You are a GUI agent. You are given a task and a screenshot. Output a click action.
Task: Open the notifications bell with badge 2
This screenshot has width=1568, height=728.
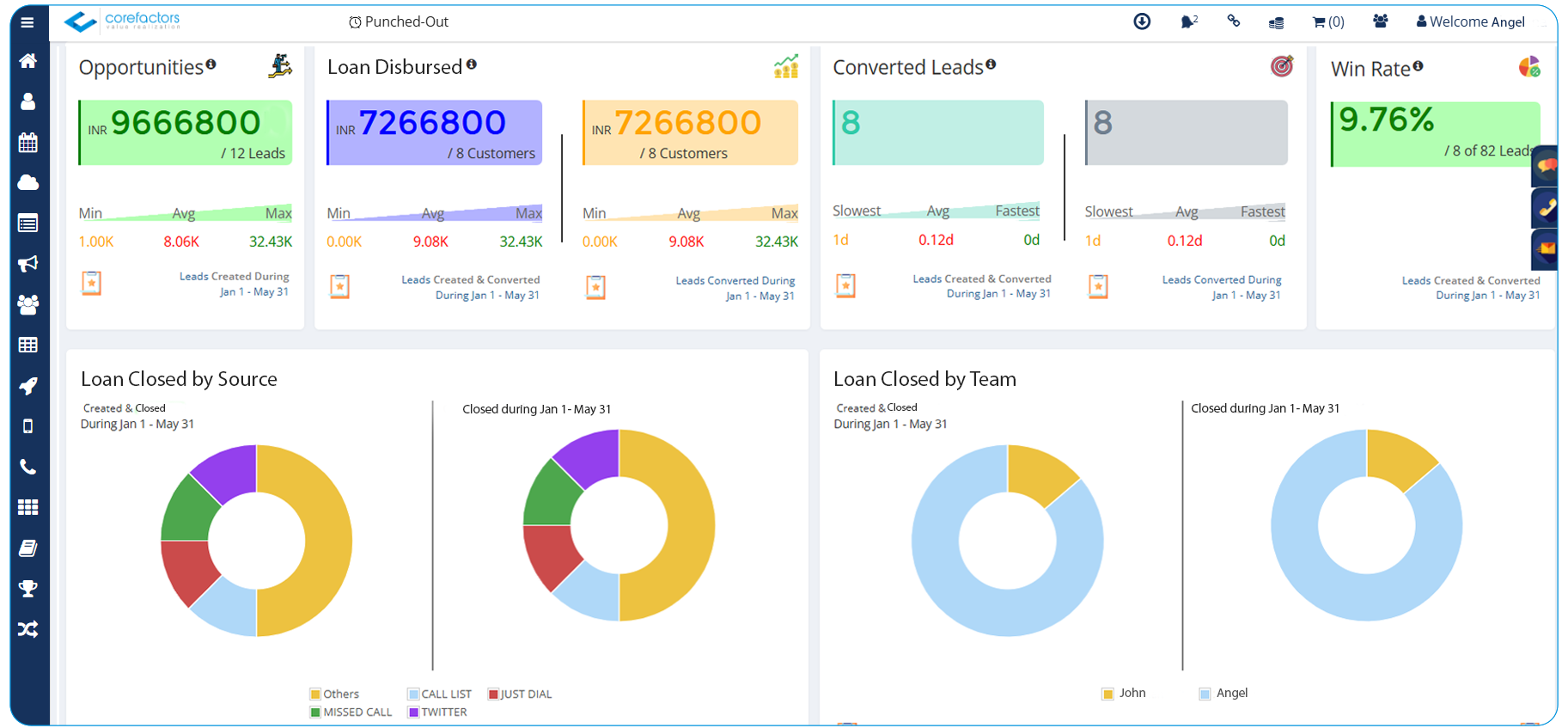point(1188,21)
